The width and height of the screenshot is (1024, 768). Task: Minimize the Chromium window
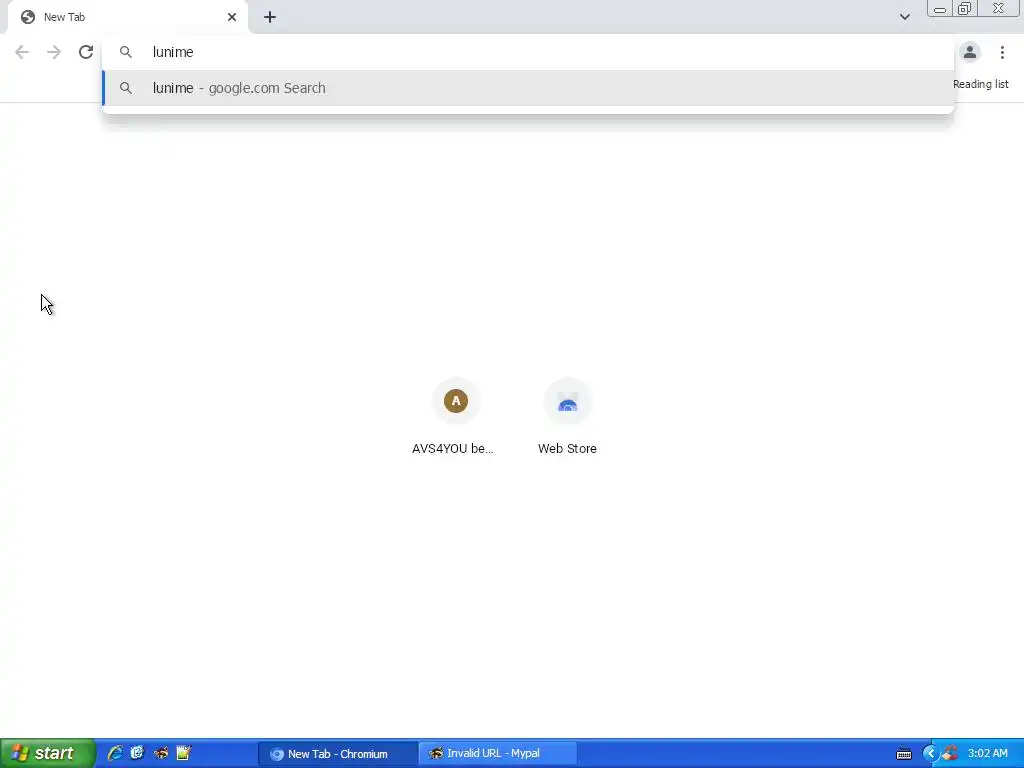pos(940,9)
